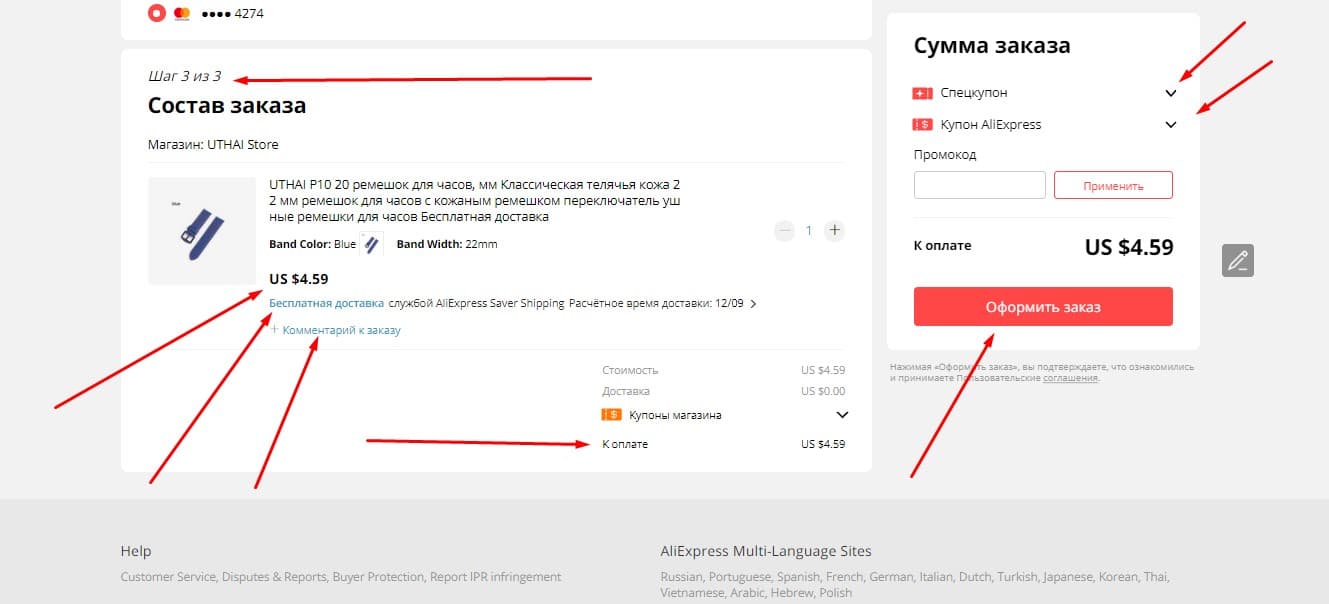Click the watch strap product thumbnail
The height and width of the screenshot is (604, 1329).
coord(202,231)
